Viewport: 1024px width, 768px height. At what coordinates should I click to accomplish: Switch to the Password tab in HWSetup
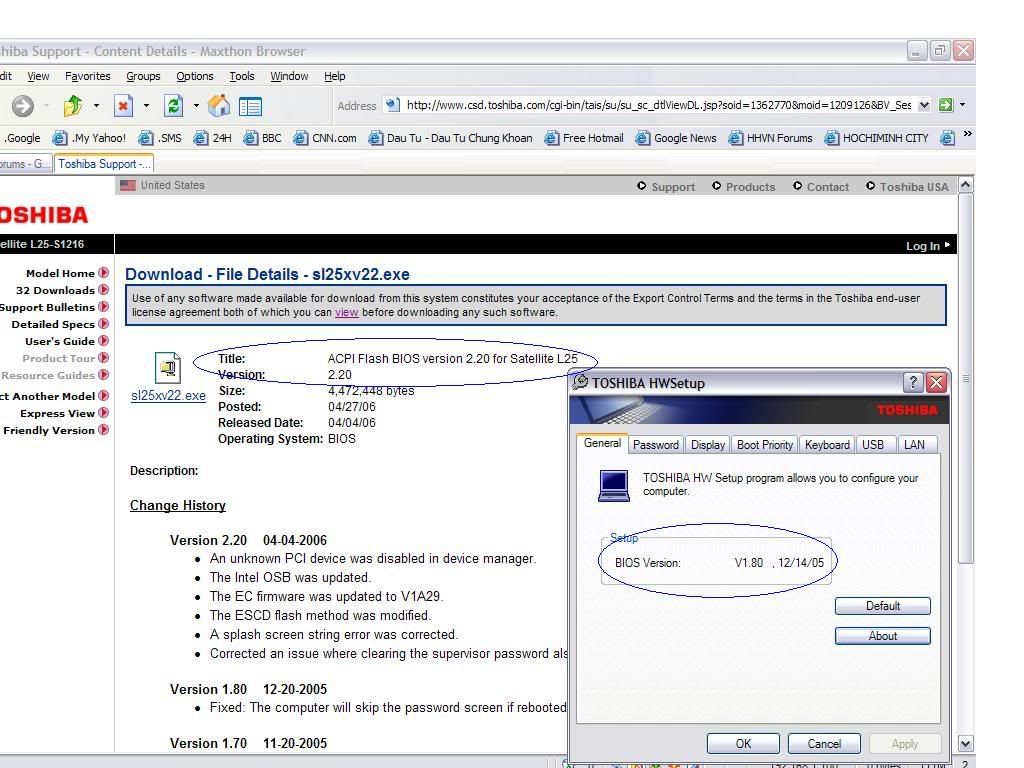656,445
